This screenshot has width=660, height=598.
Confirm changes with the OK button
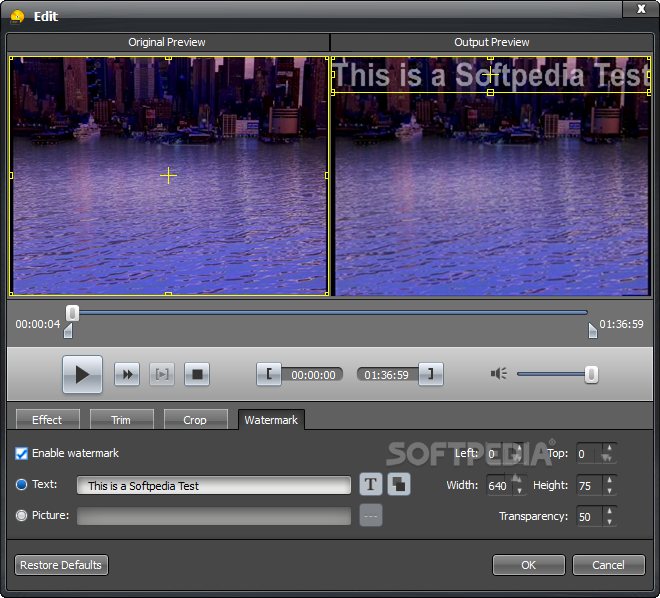529,565
